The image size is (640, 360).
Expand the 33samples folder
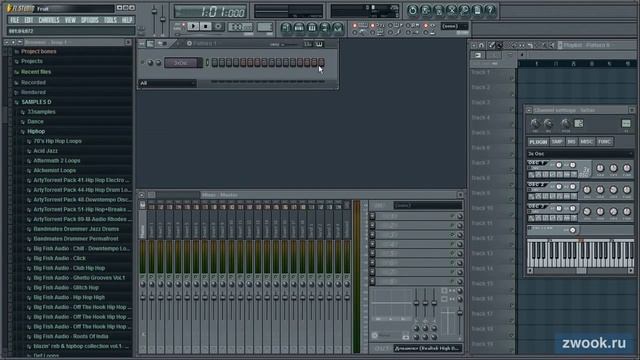click(41, 112)
